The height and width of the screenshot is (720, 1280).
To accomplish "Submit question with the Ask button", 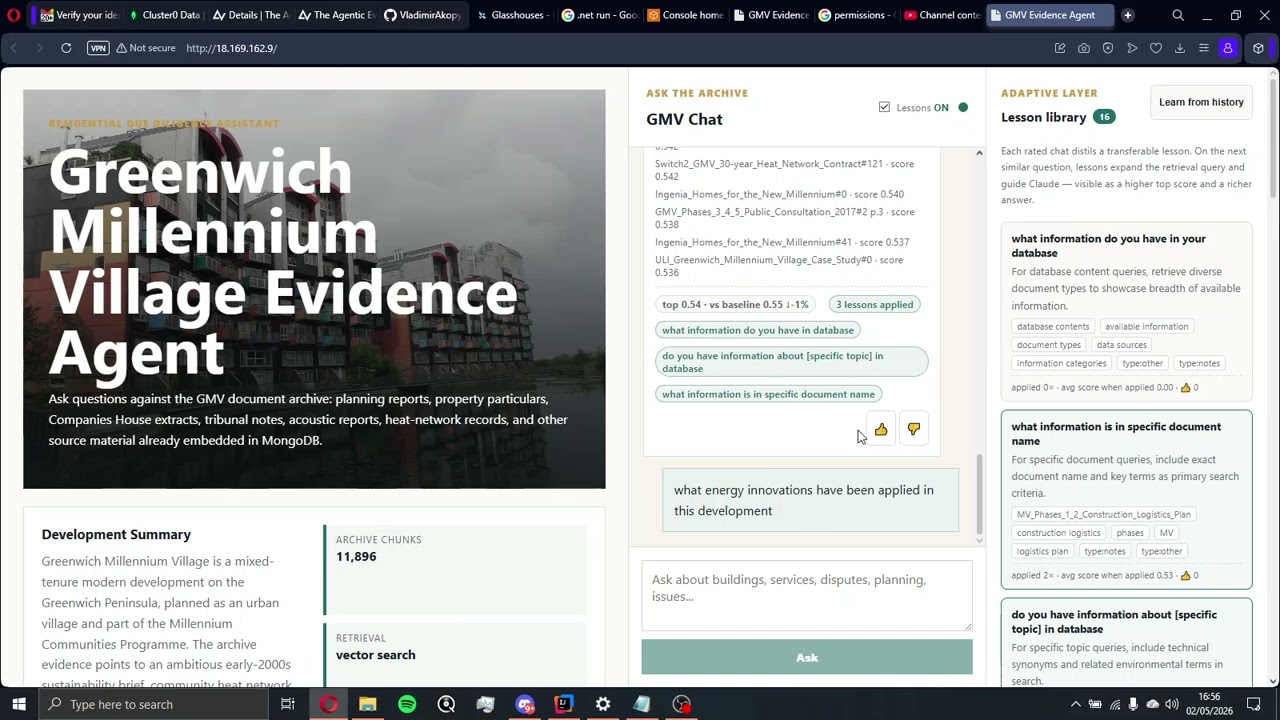I will 807,657.
